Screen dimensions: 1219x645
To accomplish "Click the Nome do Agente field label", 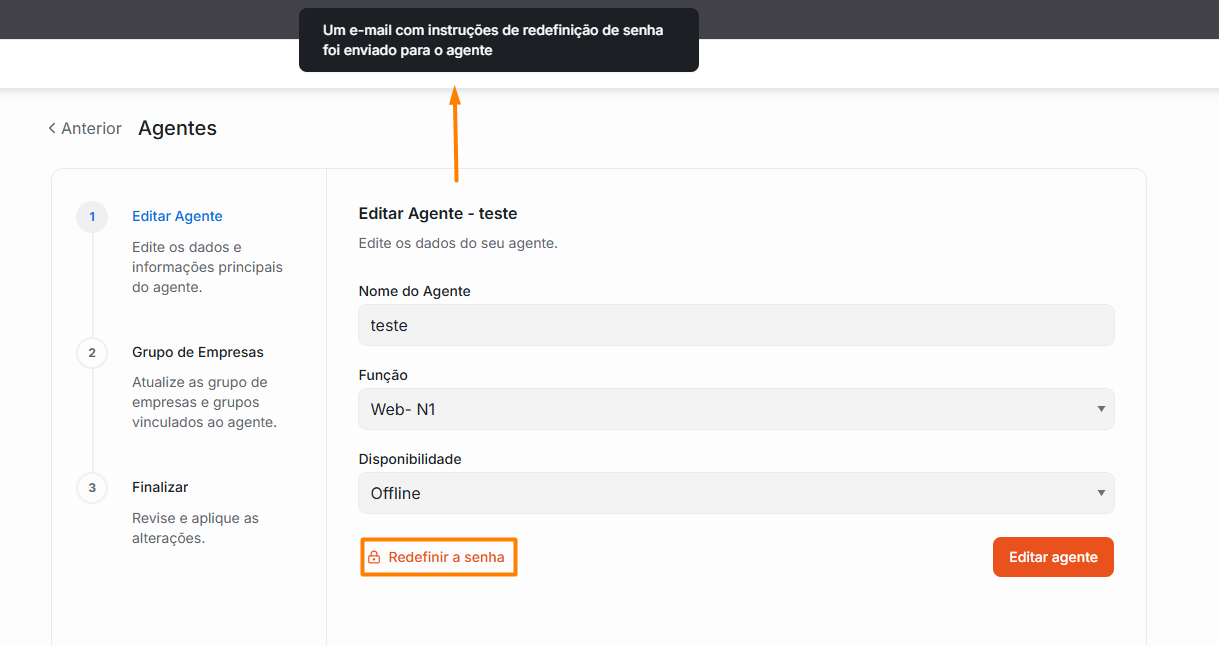I will click(414, 291).
